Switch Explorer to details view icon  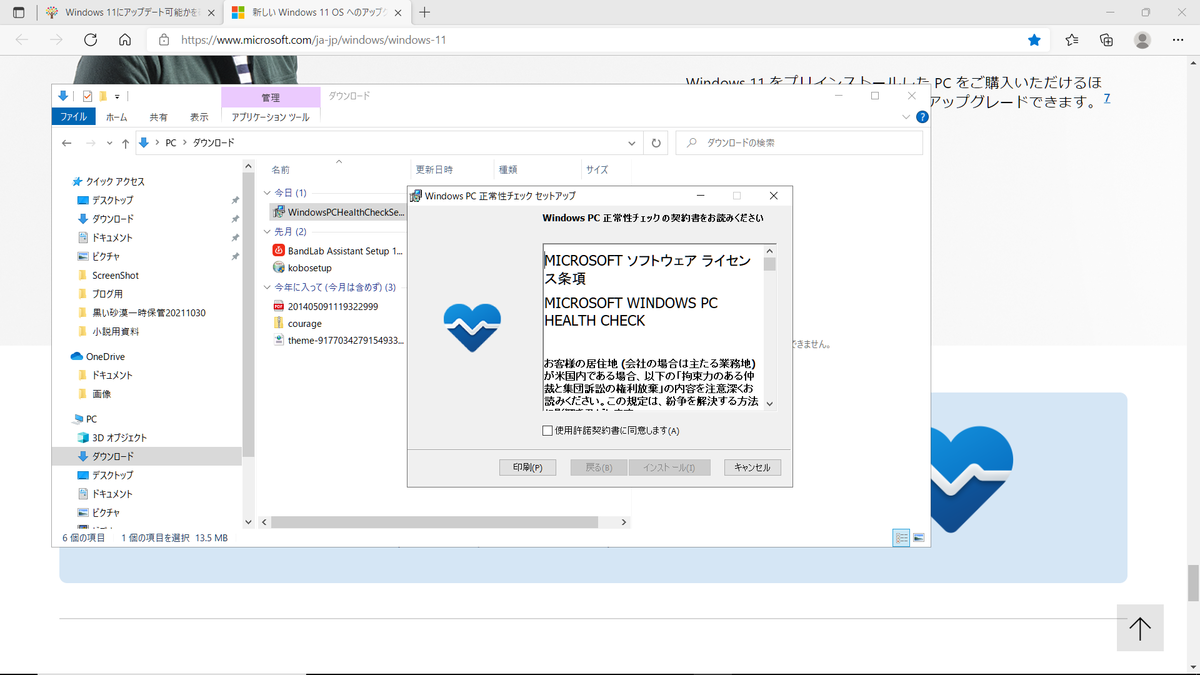901,537
